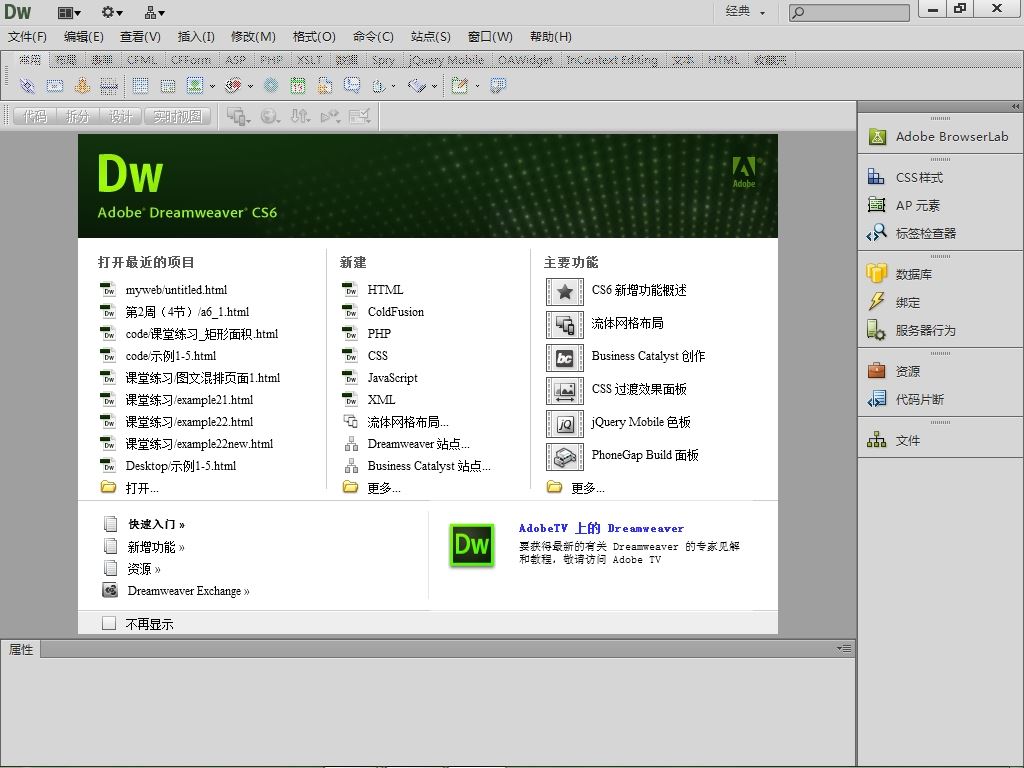Open the 资源 panel
The image size is (1024, 768).
pyautogui.click(x=893, y=371)
